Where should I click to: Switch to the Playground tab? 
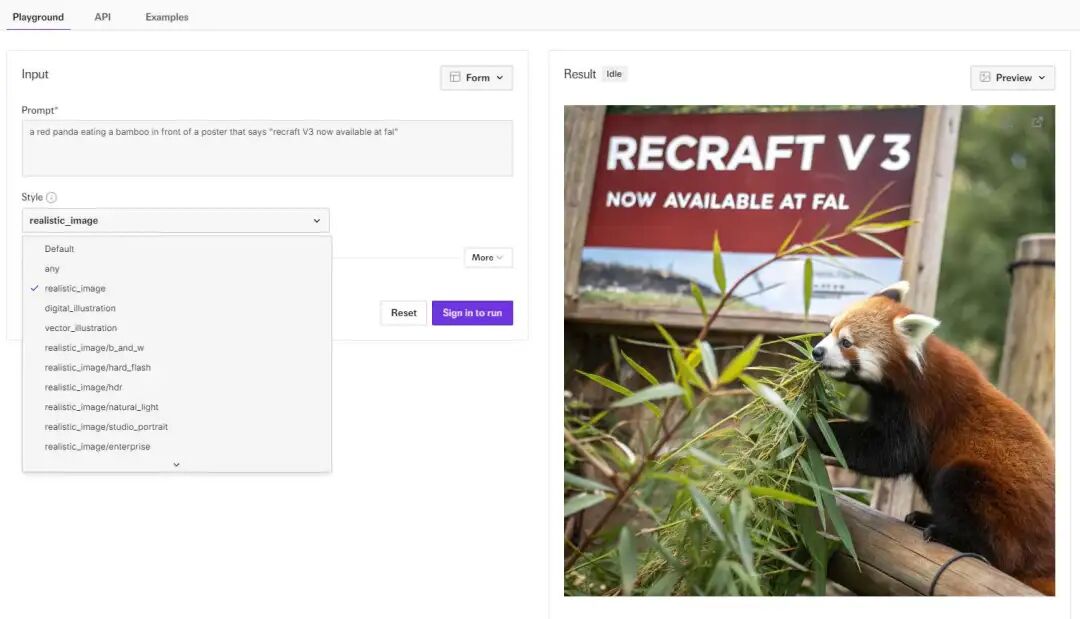coord(38,17)
